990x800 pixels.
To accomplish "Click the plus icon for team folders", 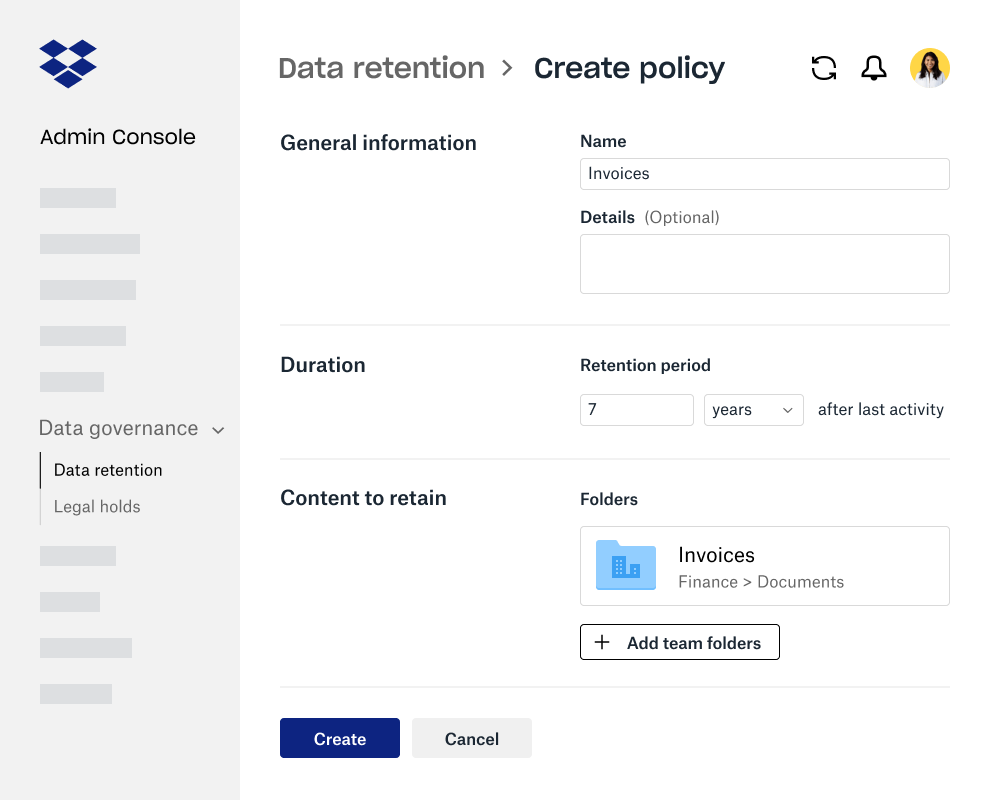I will [x=602, y=643].
